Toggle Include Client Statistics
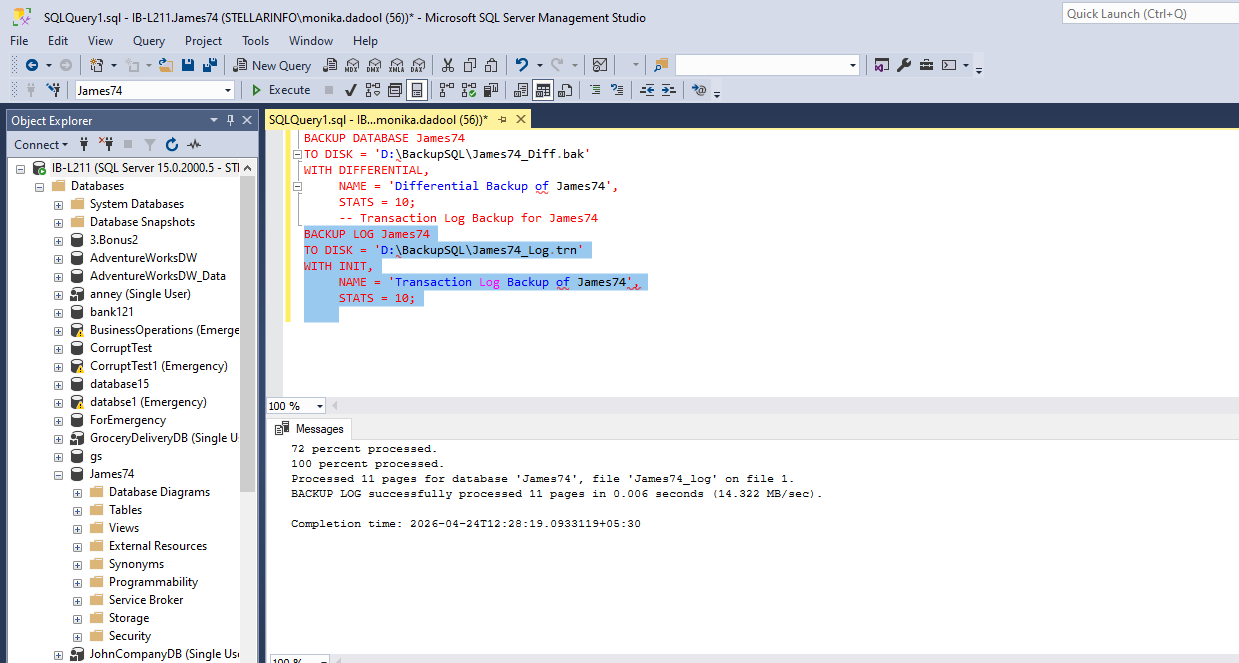The height and width of the screenshot is (663, 1239). tap(491, 90)
